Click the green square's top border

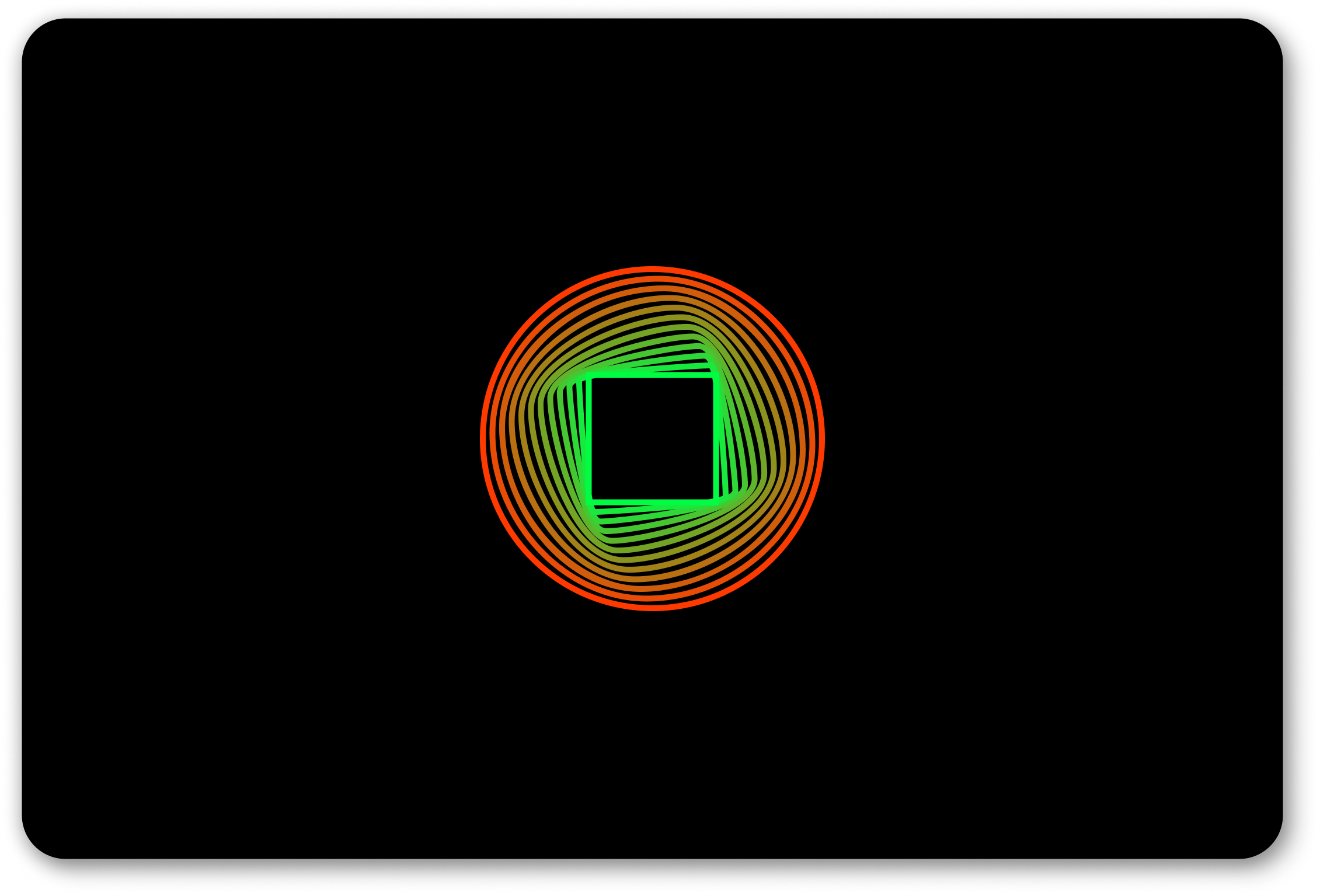click(652, 374)
